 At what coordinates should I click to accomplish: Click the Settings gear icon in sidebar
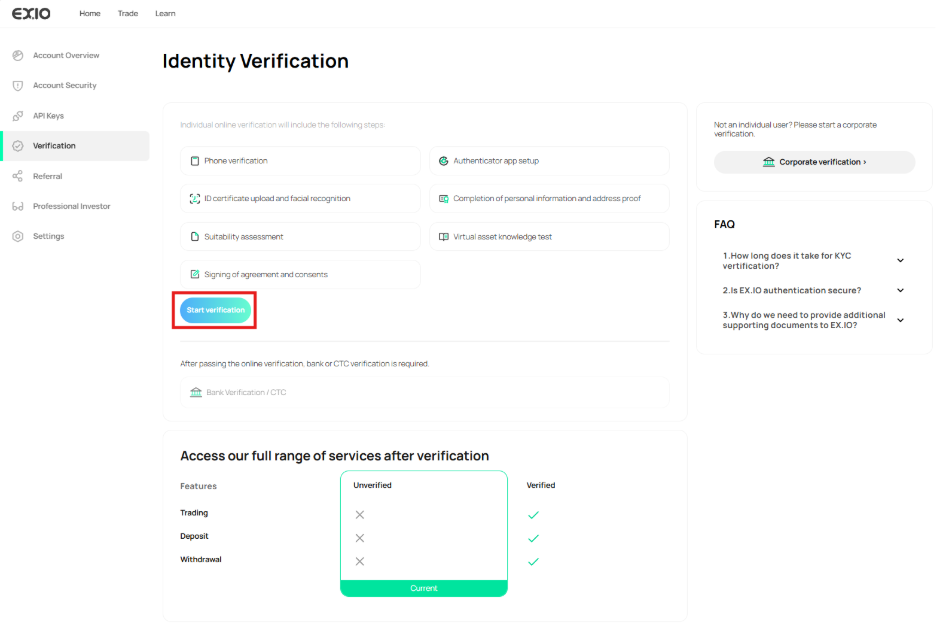(x=18, y=236)
